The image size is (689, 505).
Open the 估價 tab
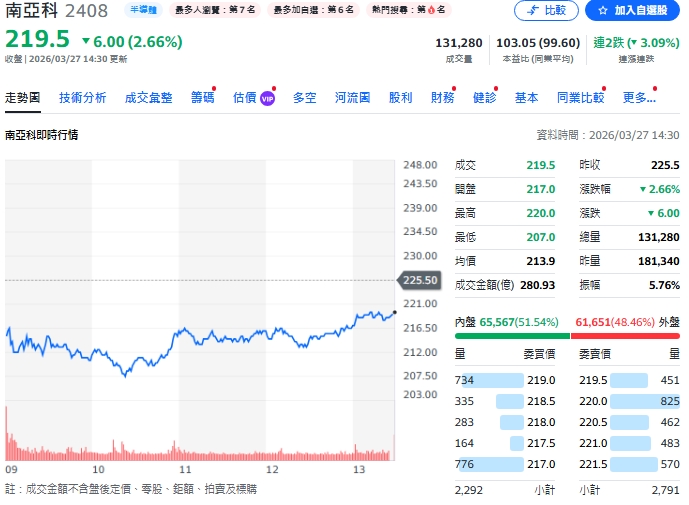pos(245,98)
